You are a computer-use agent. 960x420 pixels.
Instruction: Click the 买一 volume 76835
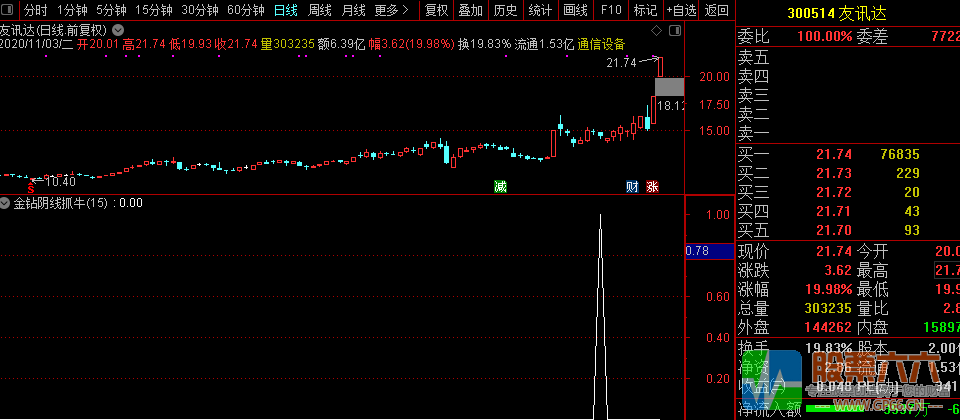(x=900, y=154)
